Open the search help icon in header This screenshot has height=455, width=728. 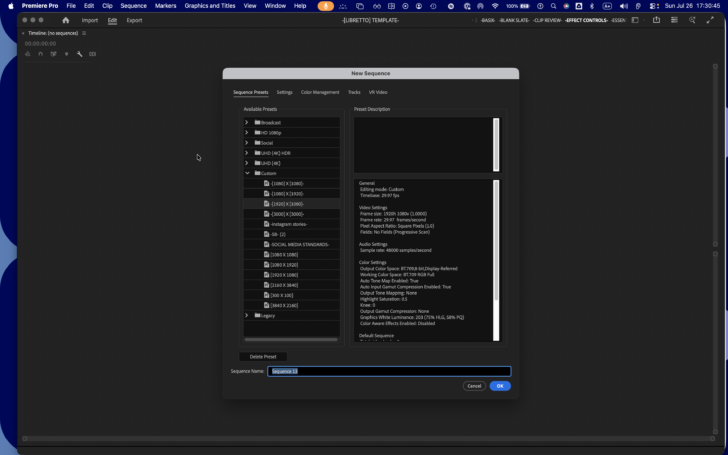[692, 20]
